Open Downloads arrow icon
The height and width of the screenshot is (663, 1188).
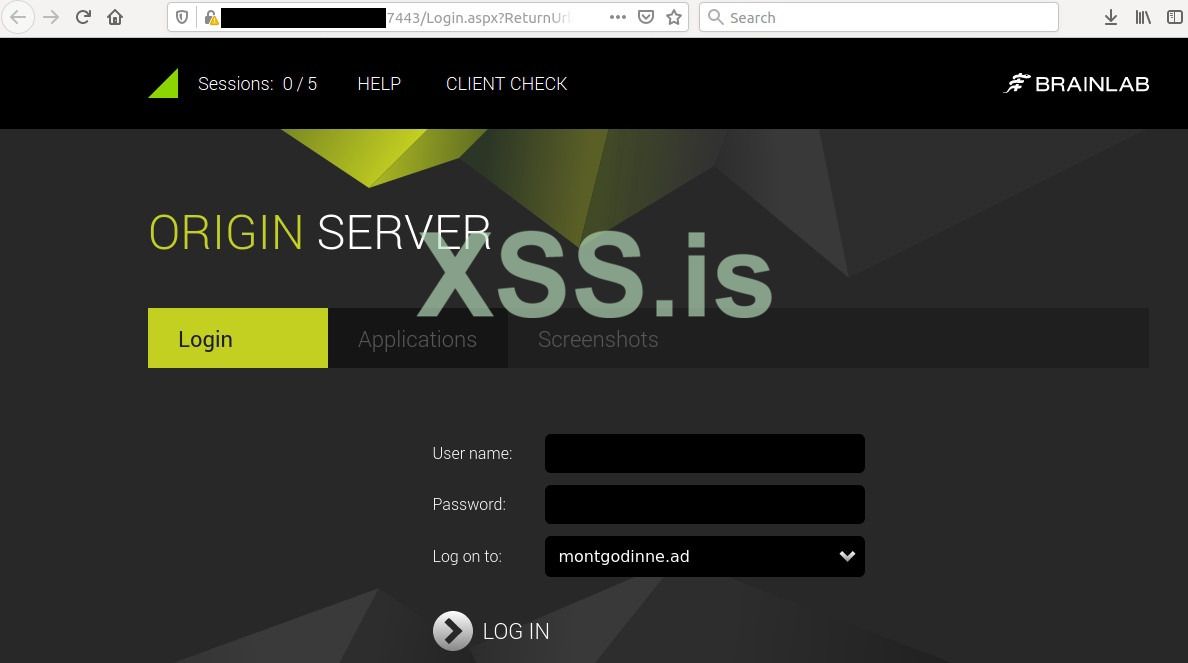[x=1111, y=17]
